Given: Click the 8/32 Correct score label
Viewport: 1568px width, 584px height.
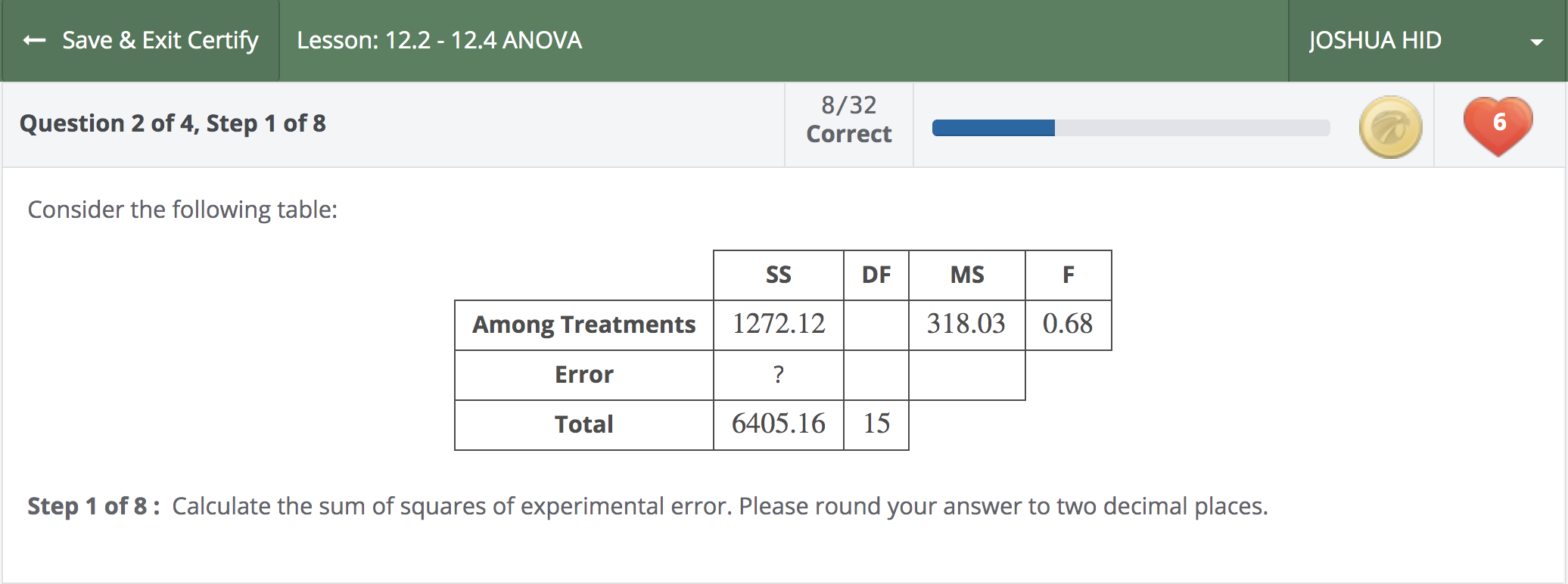Looking at the screenshot, I should [x=848, y=119].
